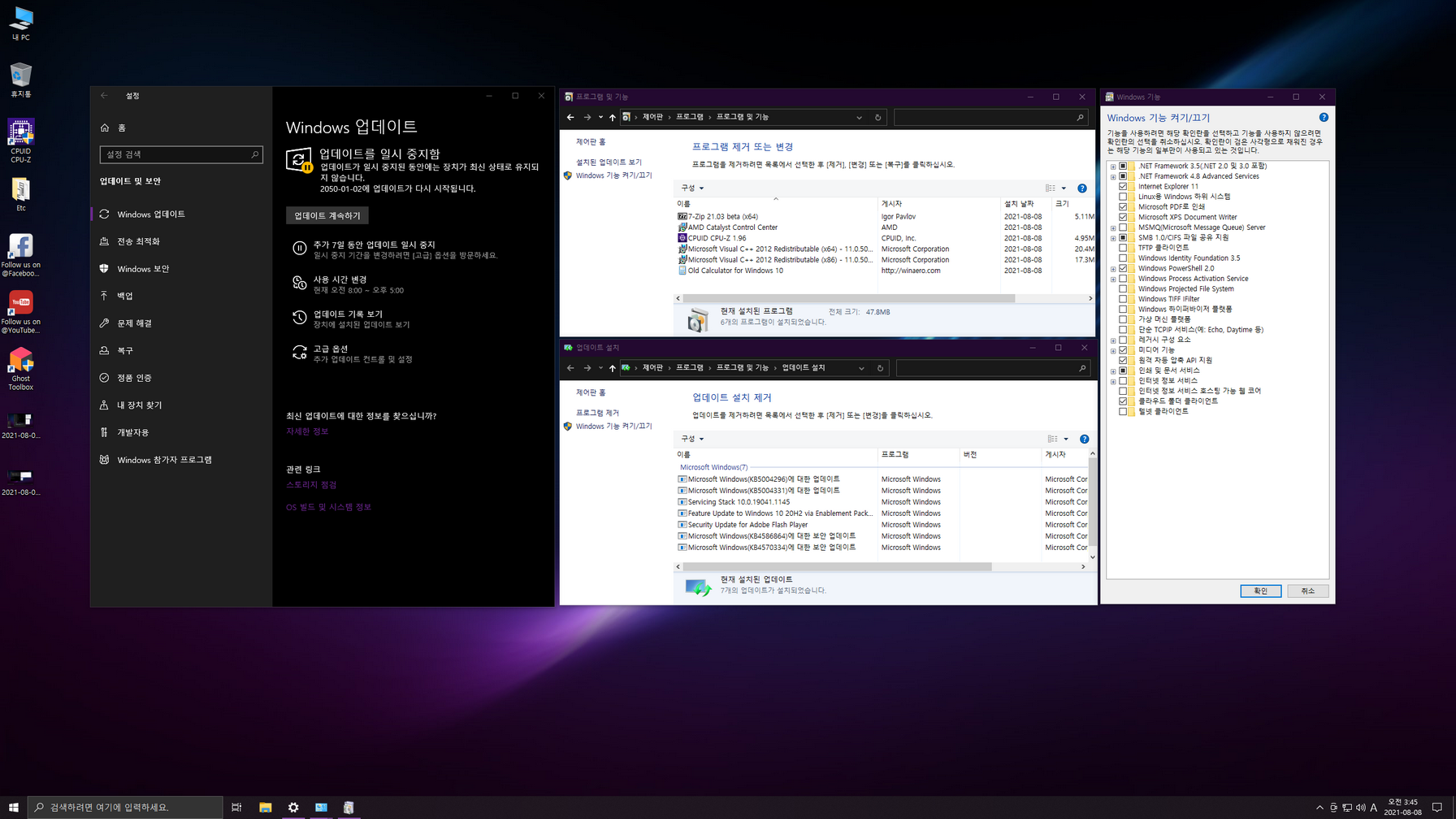Open the OS 빌드 및 시스템 정보 link
This screenshot has height=819, width=1456.
[x=328, y=507]
